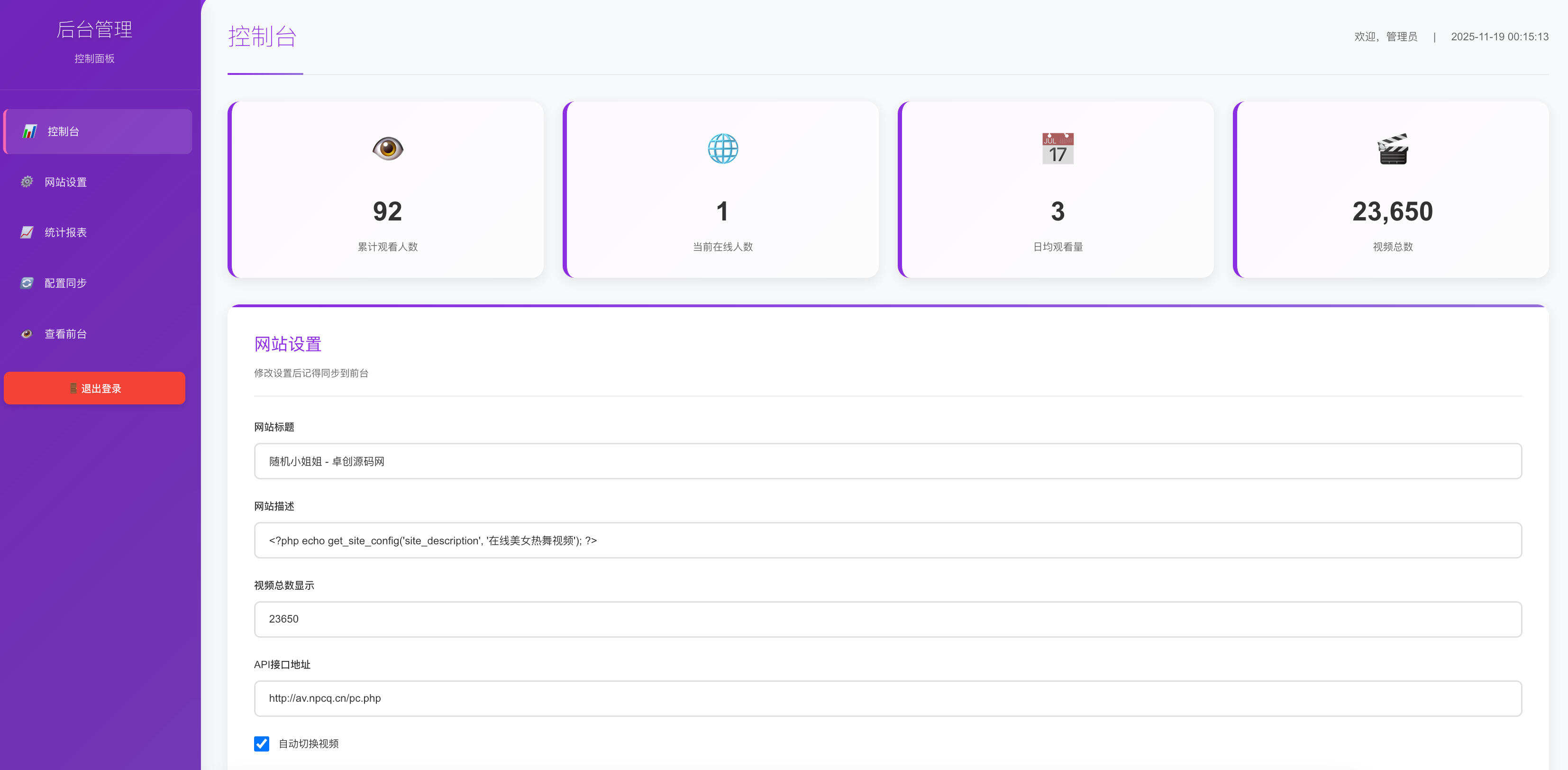Click the sync arrows icon for 配置同步
This screenshot has height=770, width=1568.
27,283
